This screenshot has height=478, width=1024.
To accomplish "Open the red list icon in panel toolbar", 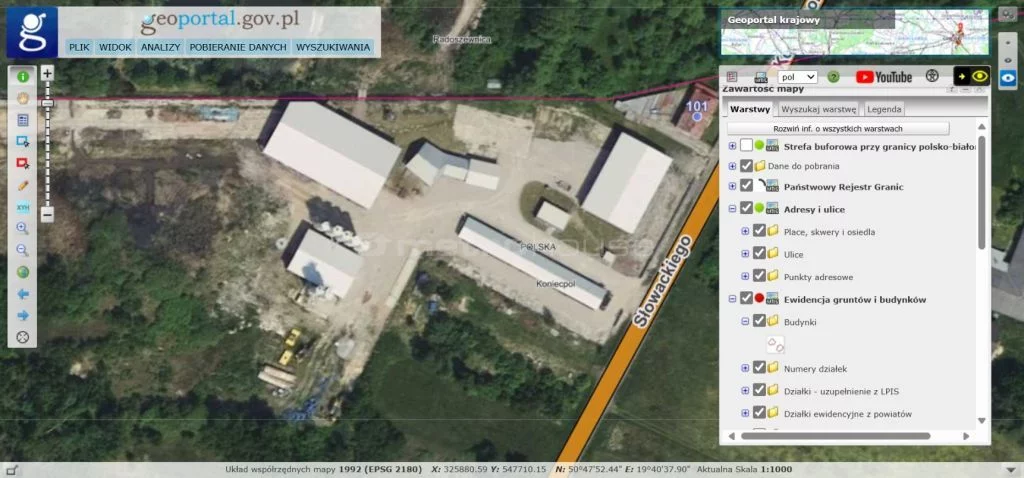I will [731, 77].
